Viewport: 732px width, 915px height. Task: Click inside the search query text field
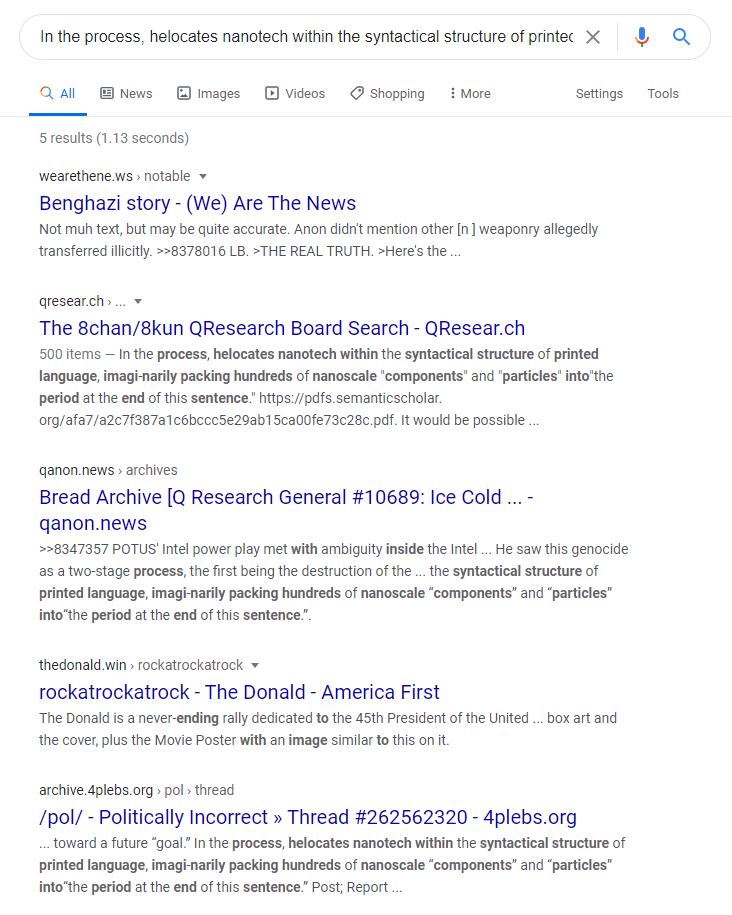(305, 37)
